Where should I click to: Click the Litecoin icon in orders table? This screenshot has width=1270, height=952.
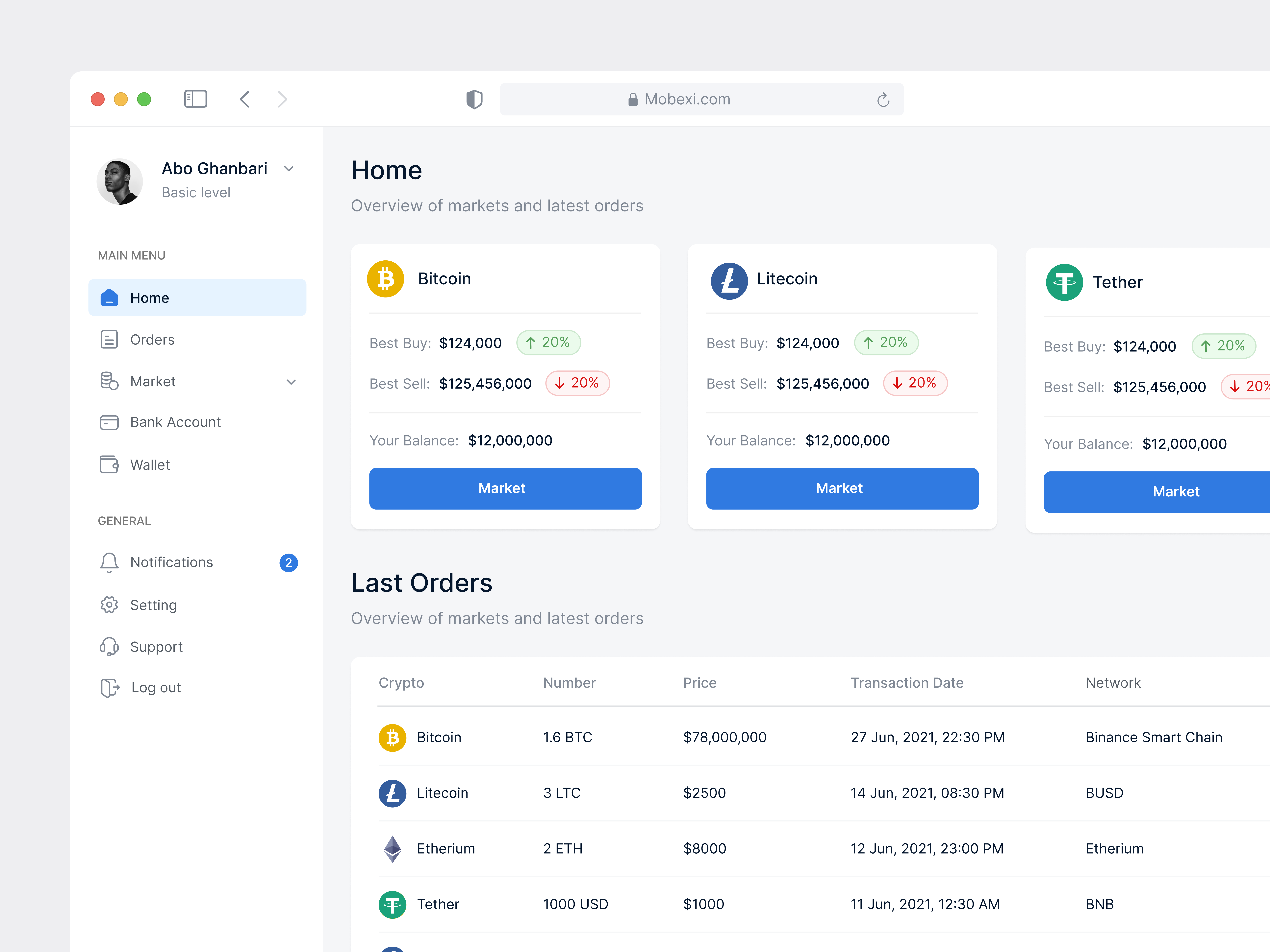pyautogui.click(x=393, y=794)
